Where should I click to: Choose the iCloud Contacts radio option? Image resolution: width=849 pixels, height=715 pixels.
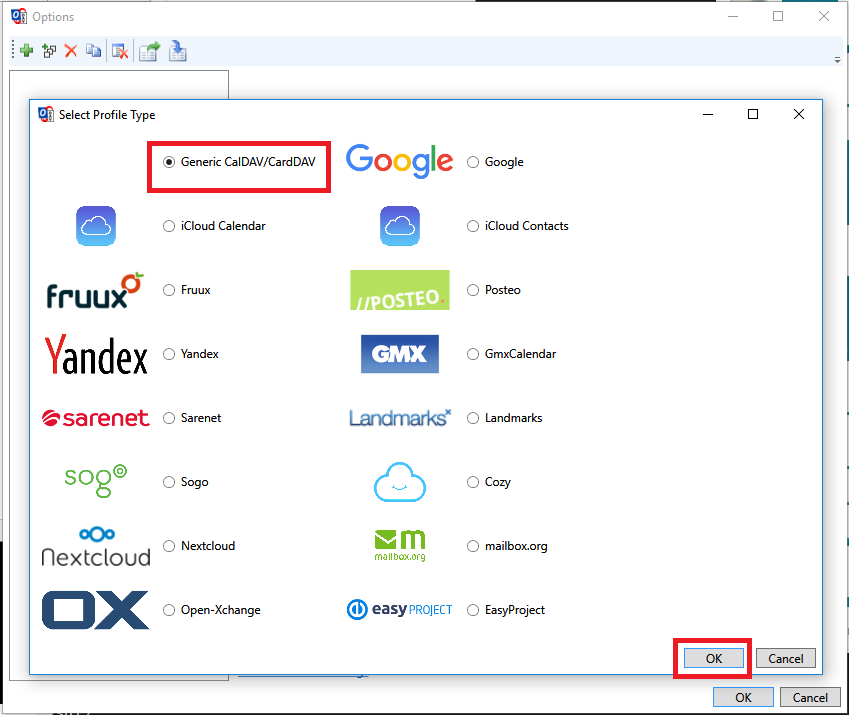click(473, 226)
